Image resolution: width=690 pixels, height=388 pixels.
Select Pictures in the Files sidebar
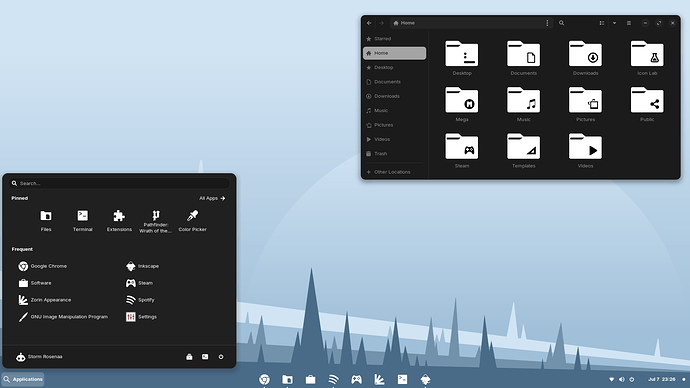click(394, 125)
